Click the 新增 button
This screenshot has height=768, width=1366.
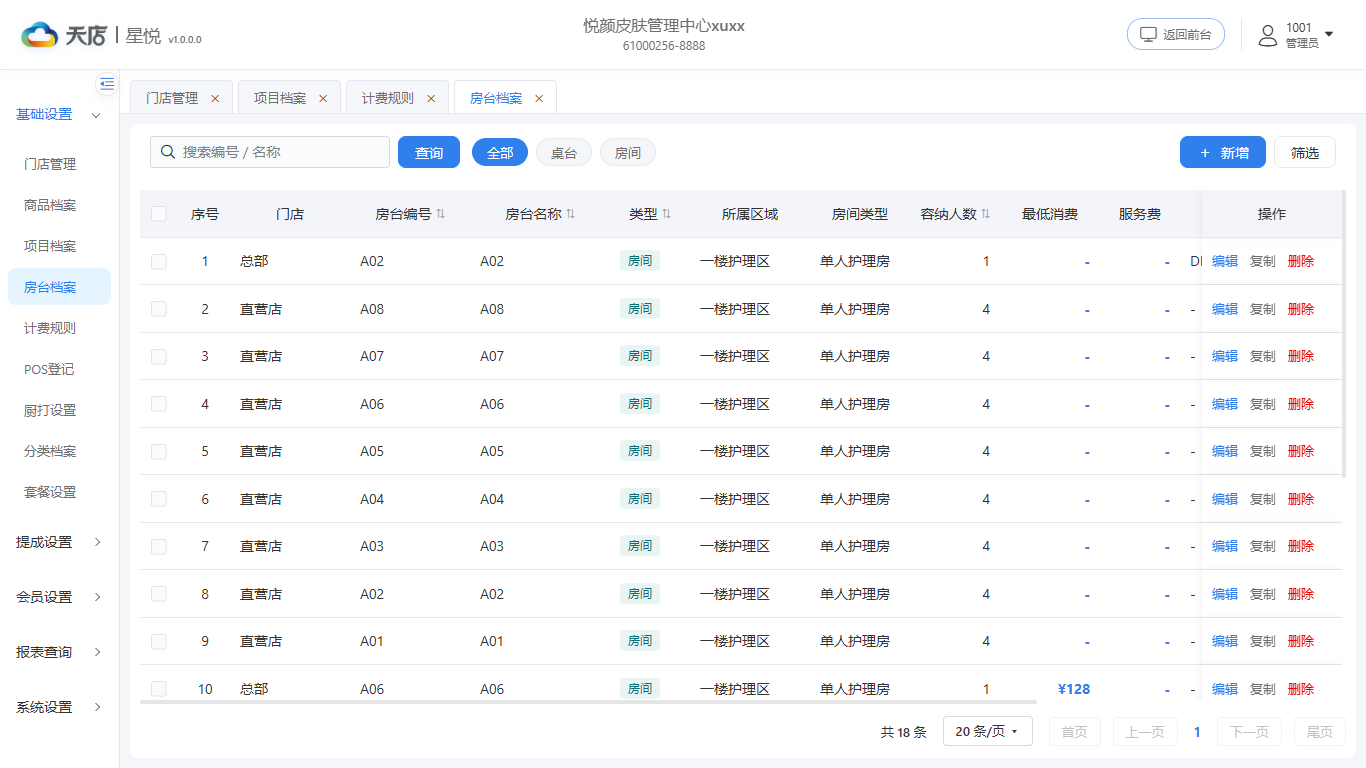[1223, 152]
